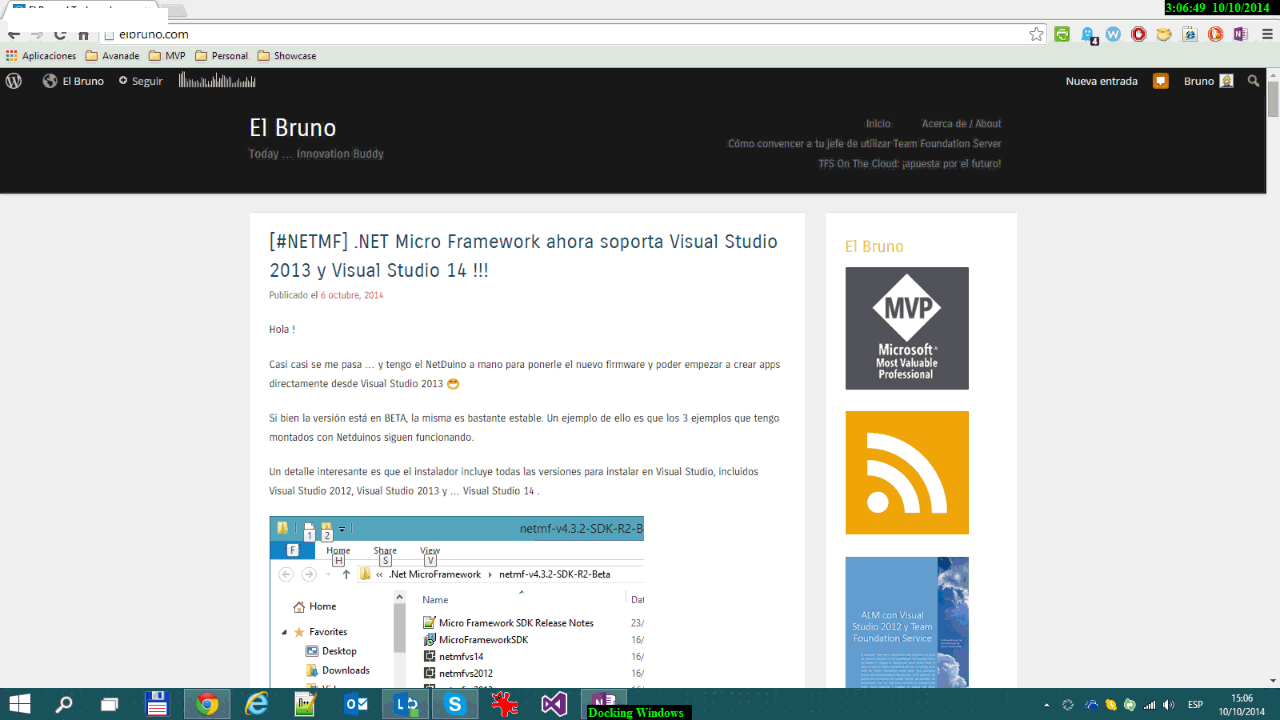Click Nueva entrada to create a post
This screenshot has width=1280, height=720.
1101,81
